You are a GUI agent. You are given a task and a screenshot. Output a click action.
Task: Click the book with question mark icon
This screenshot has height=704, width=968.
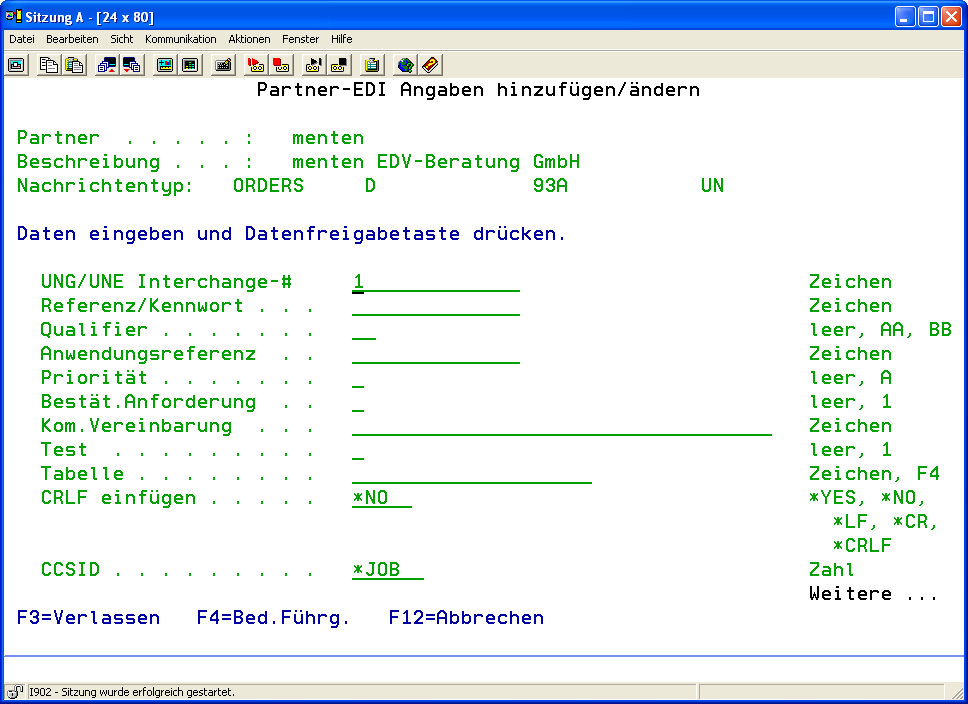tap(430, 65)
